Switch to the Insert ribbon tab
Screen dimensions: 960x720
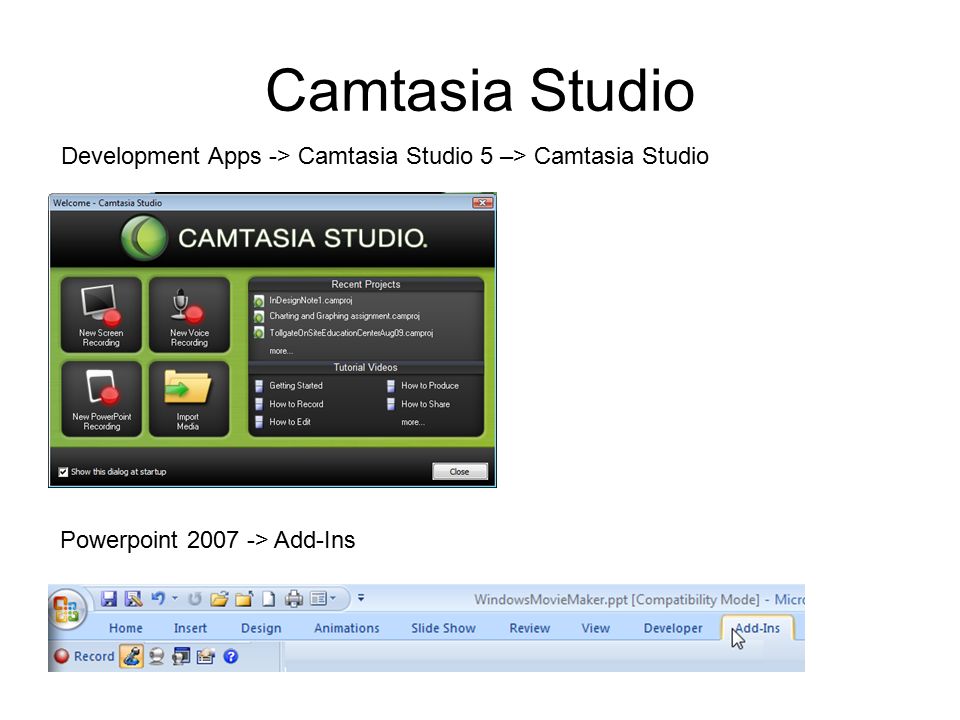(x=190, y=628)
